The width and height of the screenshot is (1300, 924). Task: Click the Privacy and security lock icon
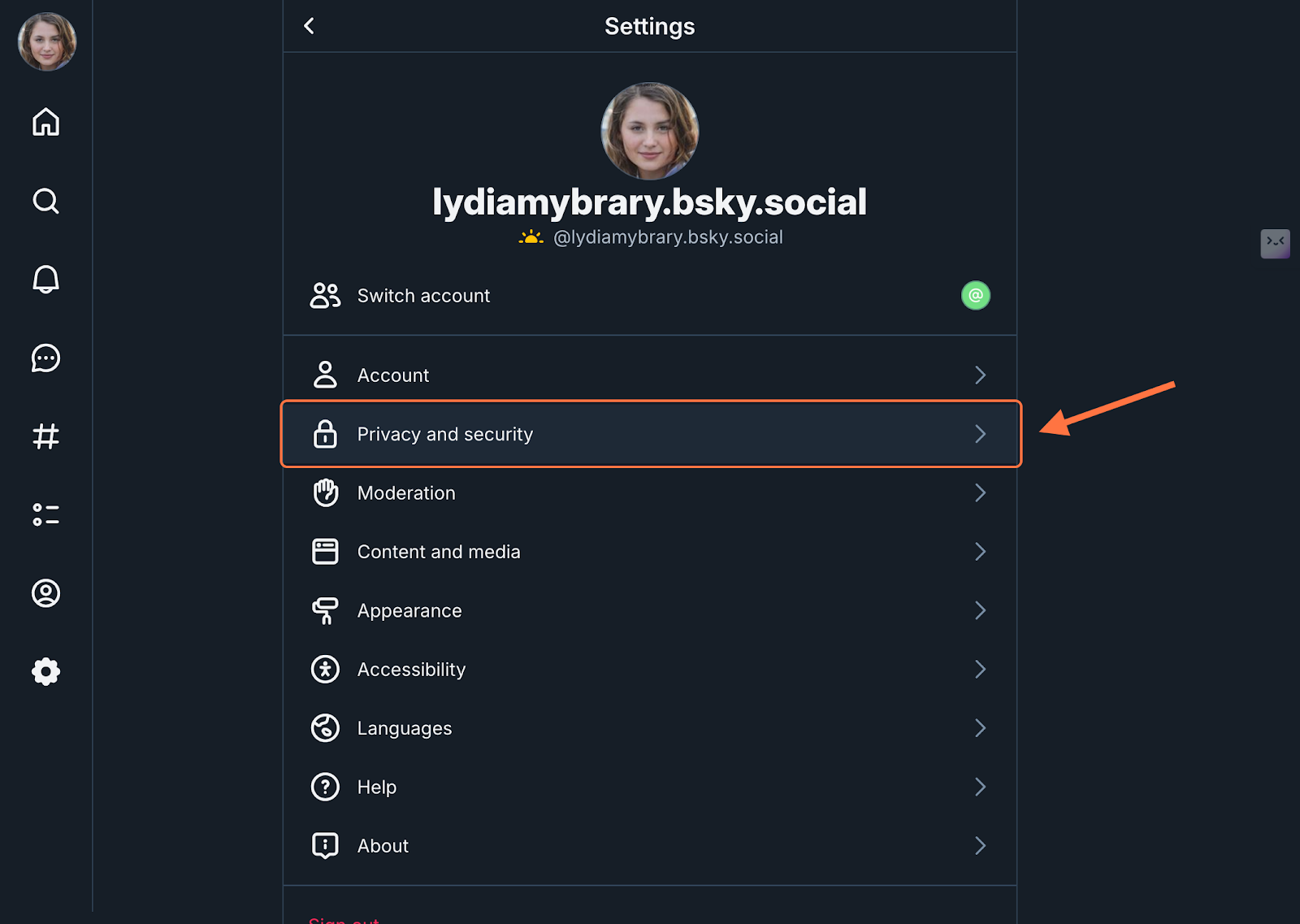point(325,434)
